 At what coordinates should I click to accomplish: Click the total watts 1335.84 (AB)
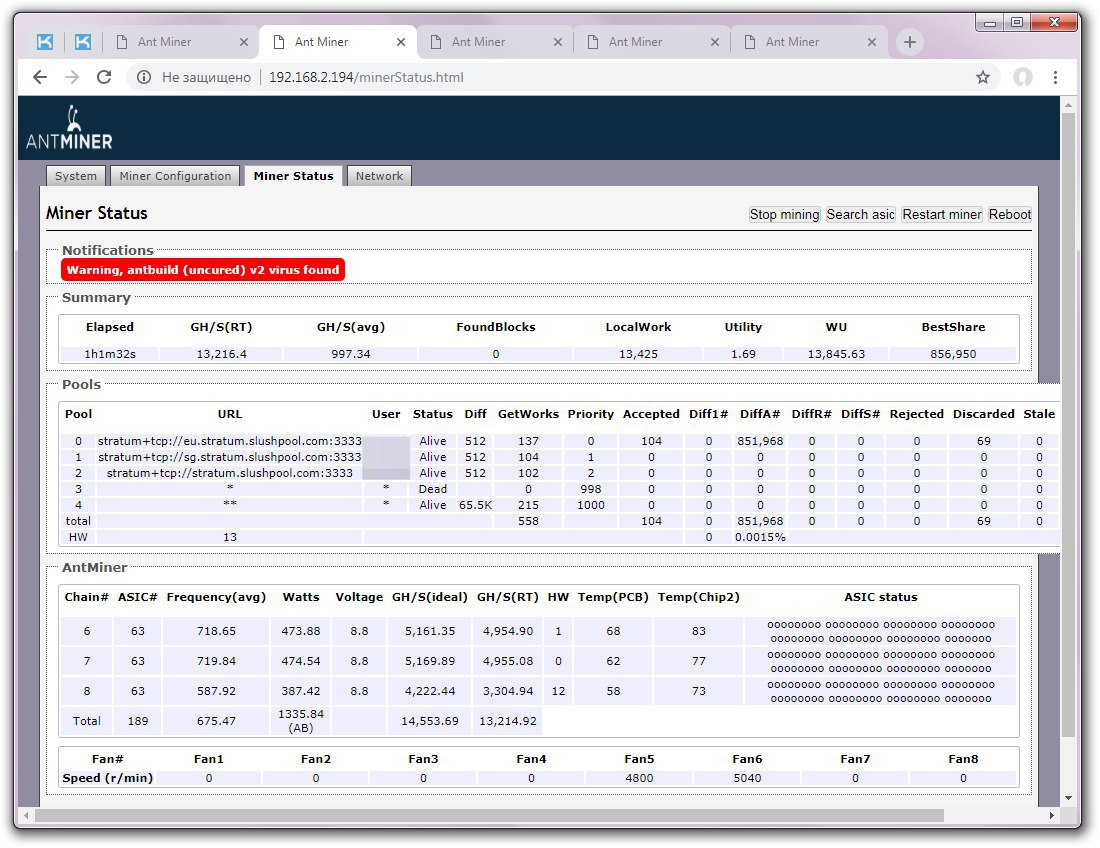301,721
